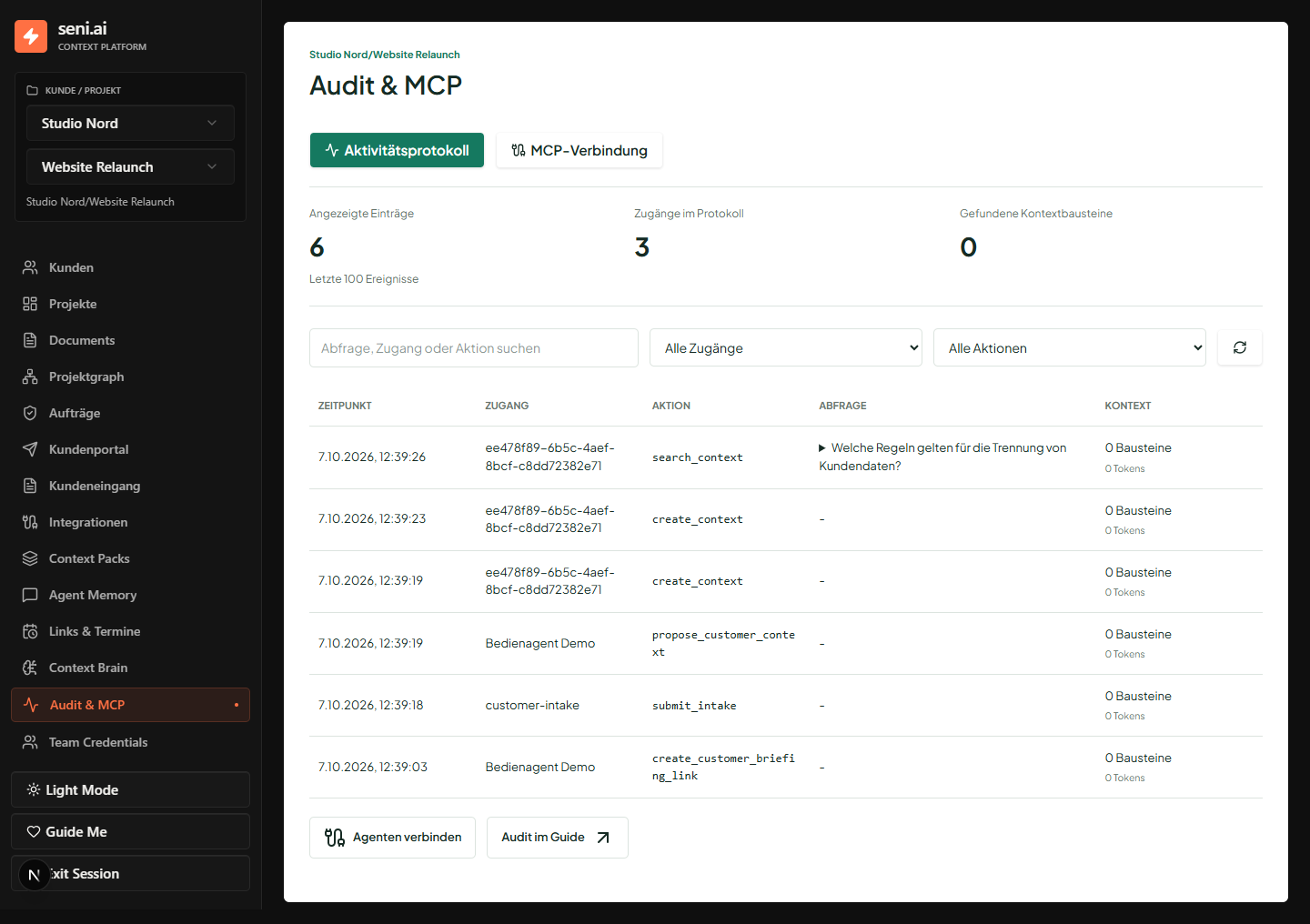
Task: Click the search_context action cell
Action: pyautogui.click(x=697, y=457)
